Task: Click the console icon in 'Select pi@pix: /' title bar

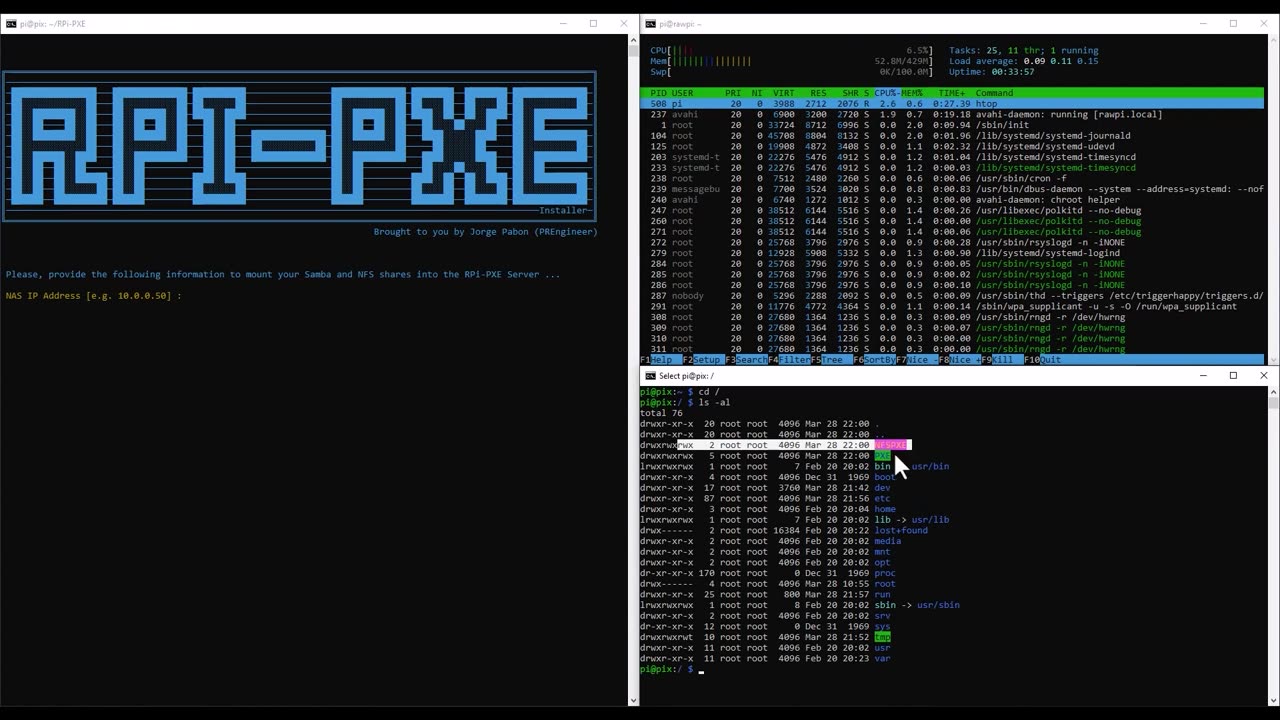Action: (650, 376)
